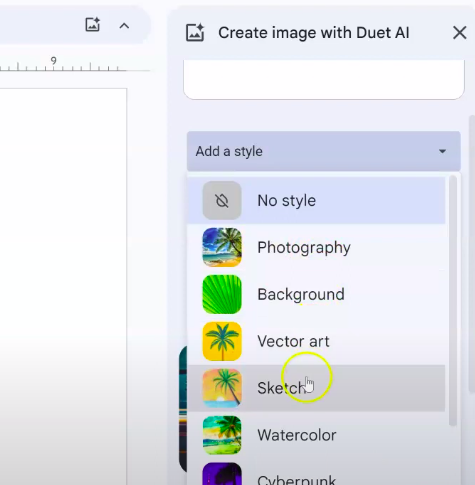Click the style list vertical scrollbar
This screenshot has height=485, width=475.
point(453,301)
